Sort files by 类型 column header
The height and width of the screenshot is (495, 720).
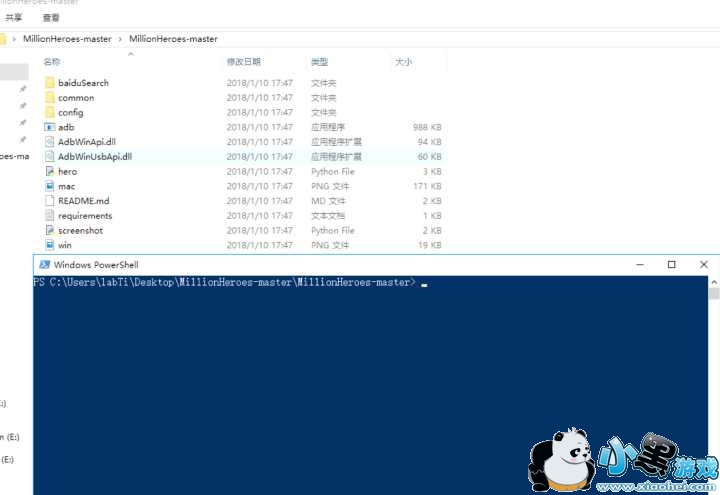coord(320,62)
